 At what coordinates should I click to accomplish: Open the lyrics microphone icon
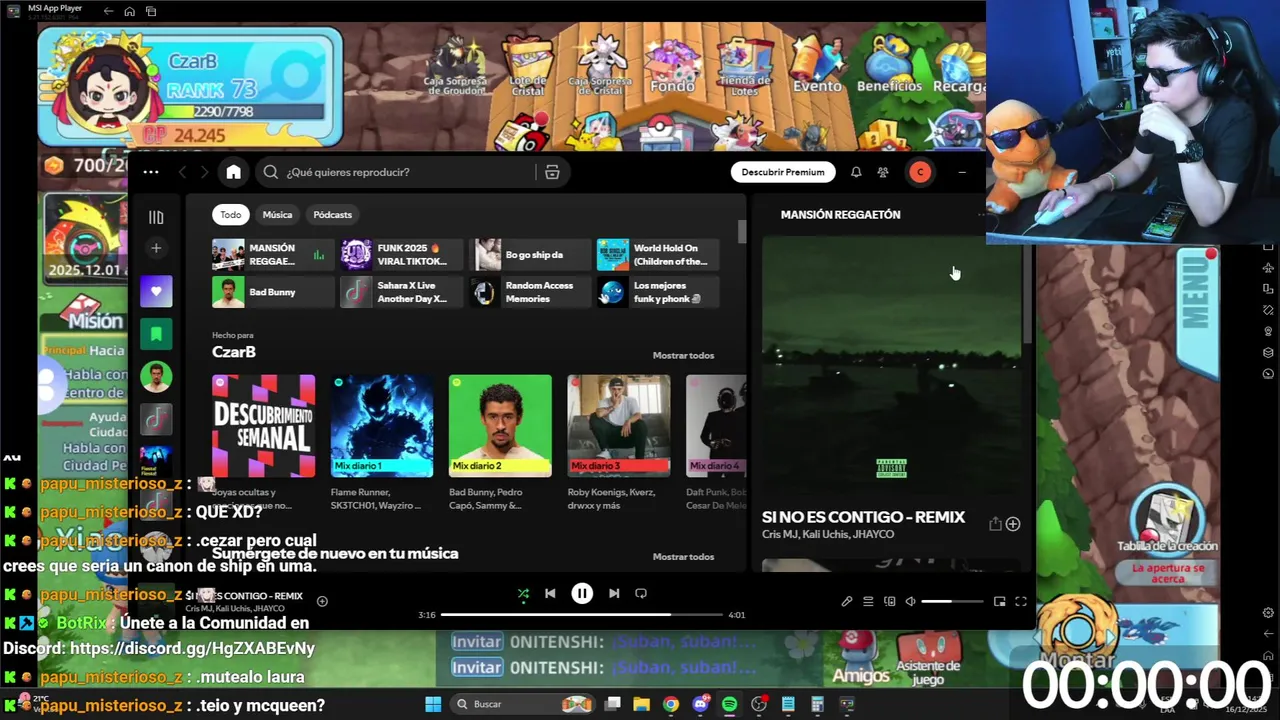(847, 601)
